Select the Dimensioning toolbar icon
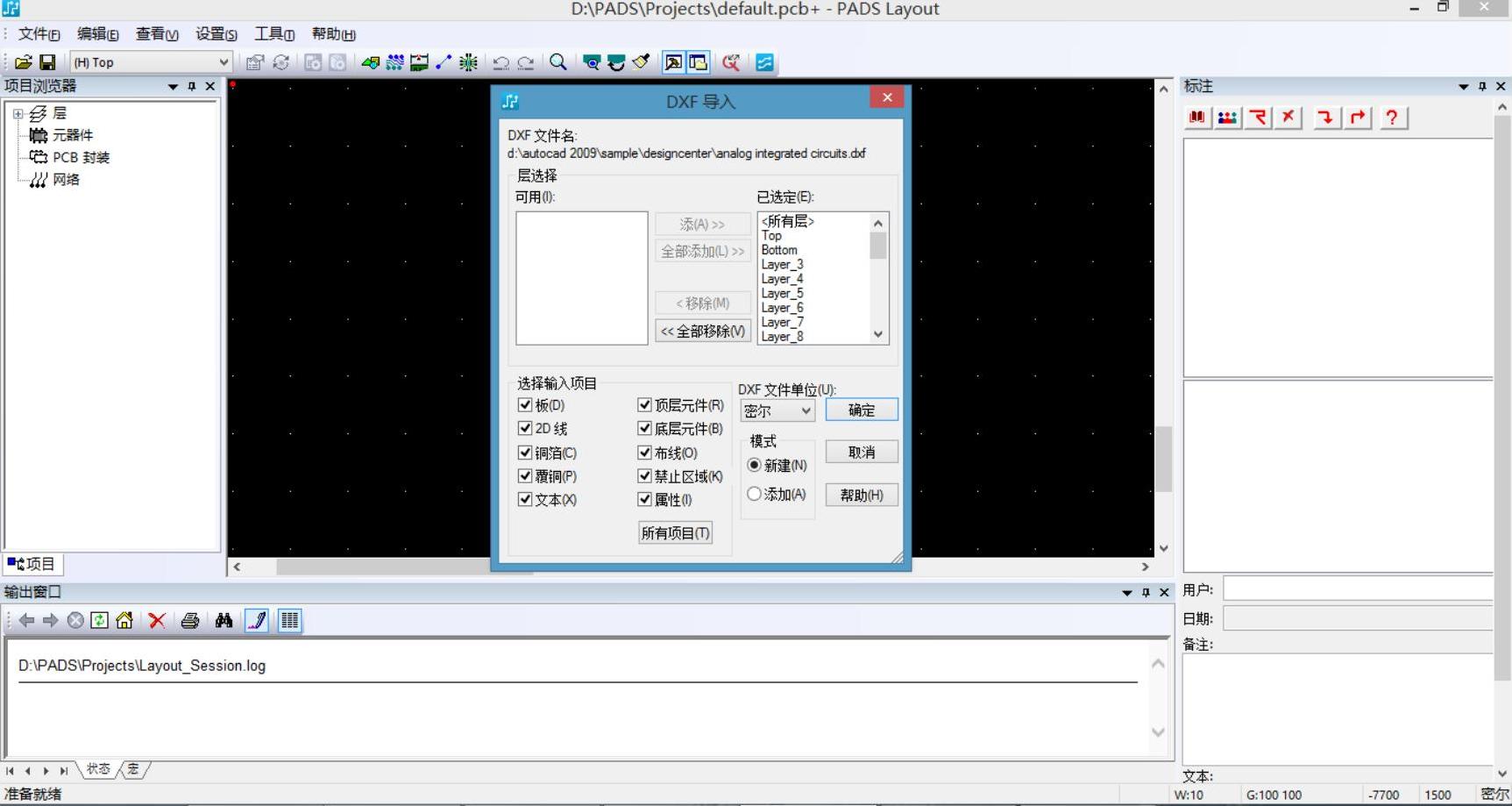Screen dimensions: 1512x806 420,62
